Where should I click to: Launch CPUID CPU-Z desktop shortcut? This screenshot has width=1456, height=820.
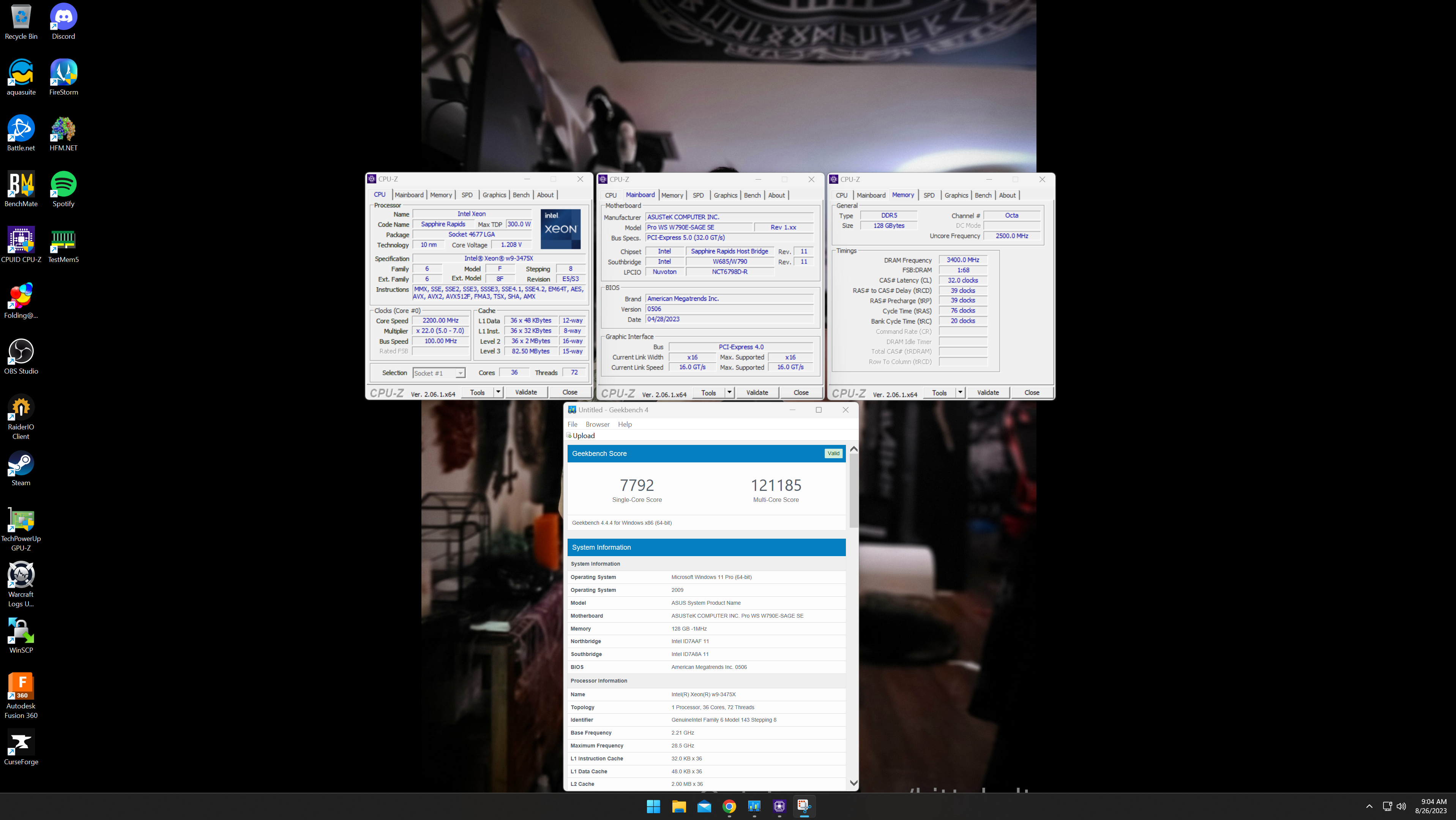21,245
